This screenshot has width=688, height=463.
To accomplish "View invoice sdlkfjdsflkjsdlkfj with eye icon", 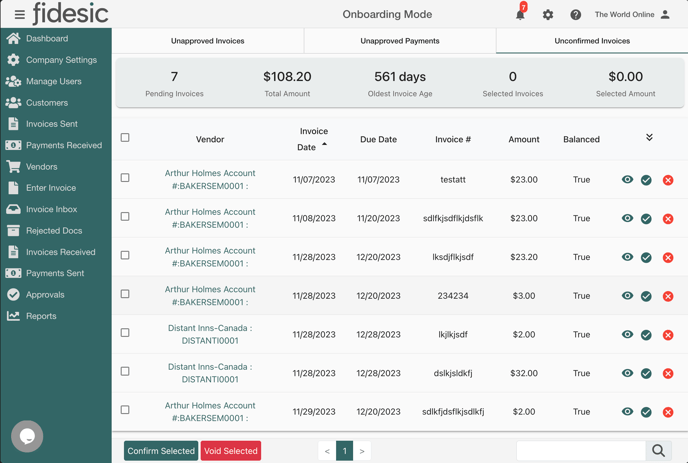I will pyautogui.click(x=627, y=411).
